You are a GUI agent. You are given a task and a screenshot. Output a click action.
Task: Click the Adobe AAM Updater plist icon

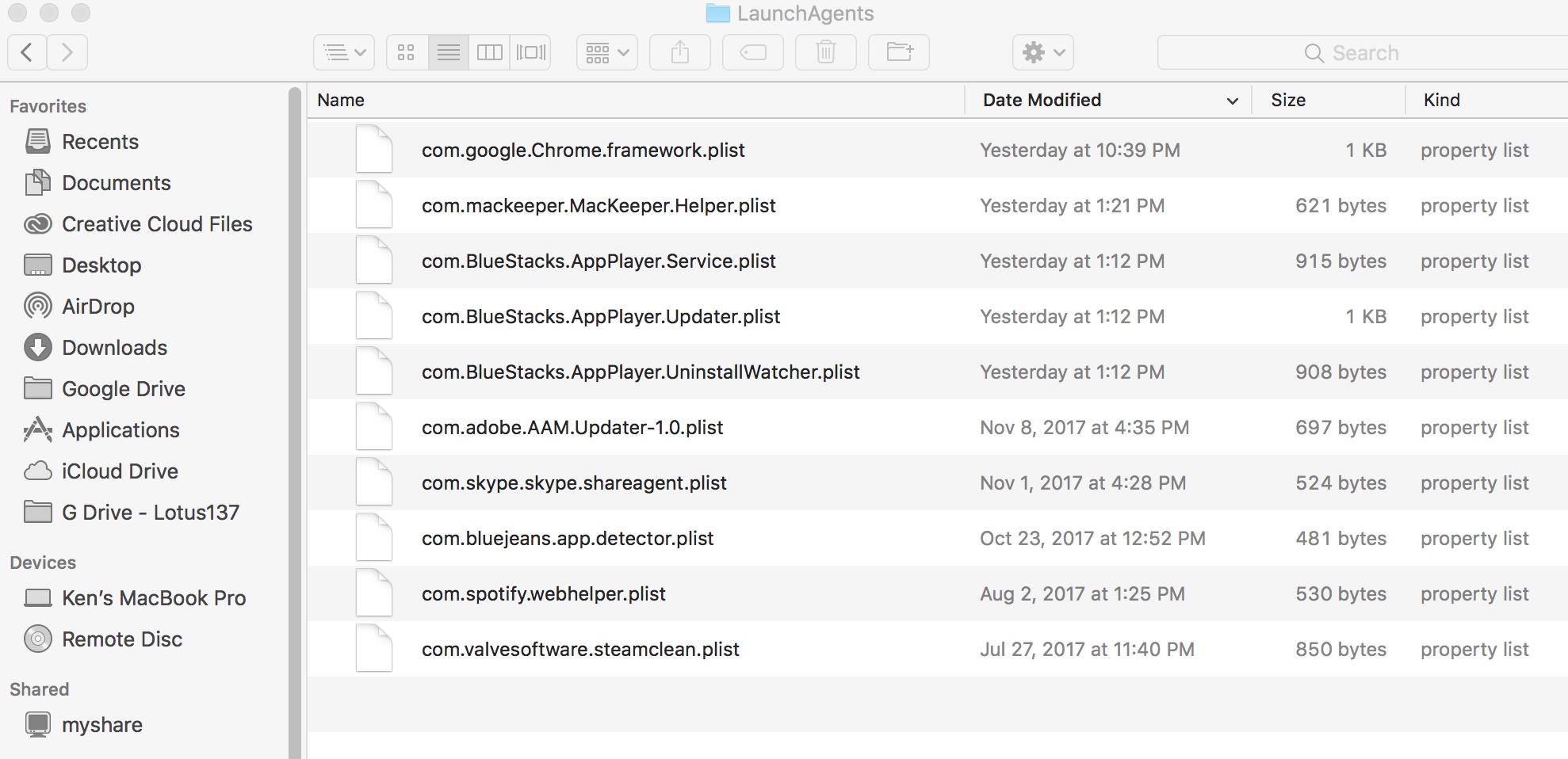tap(374, 426)
